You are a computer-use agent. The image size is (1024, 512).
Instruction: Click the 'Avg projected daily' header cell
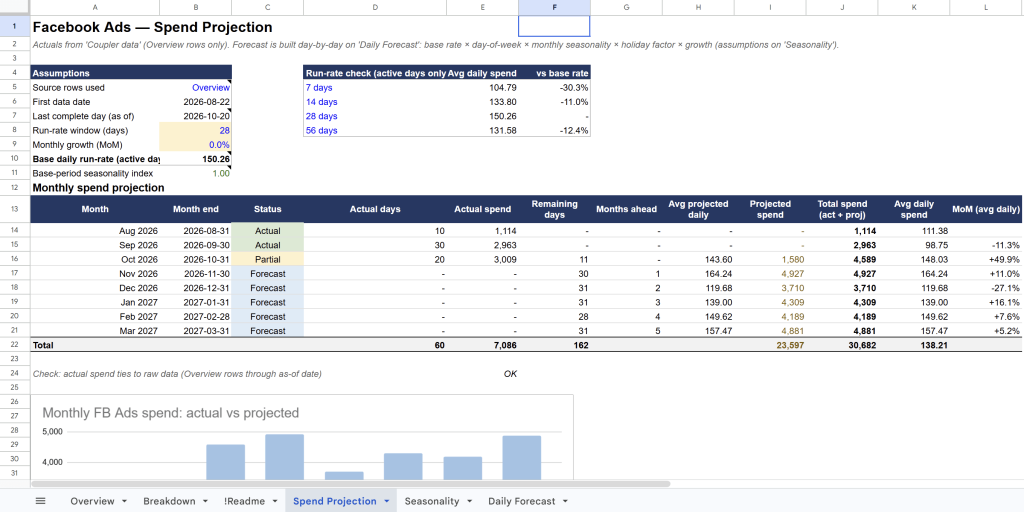coord(698,209)
